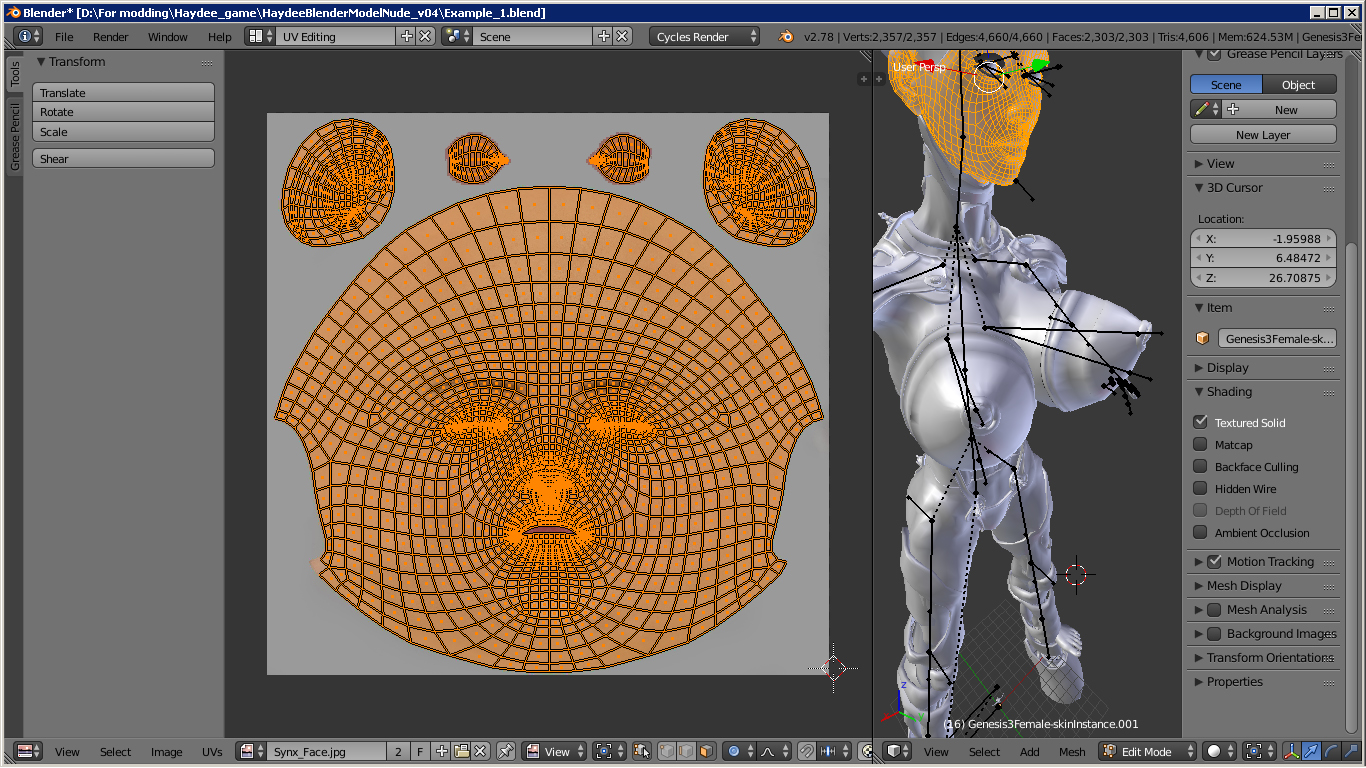The width and height of the screenshot is (1366, 768).
Task: Click the open image folder icon
Action: coord(461,751)
